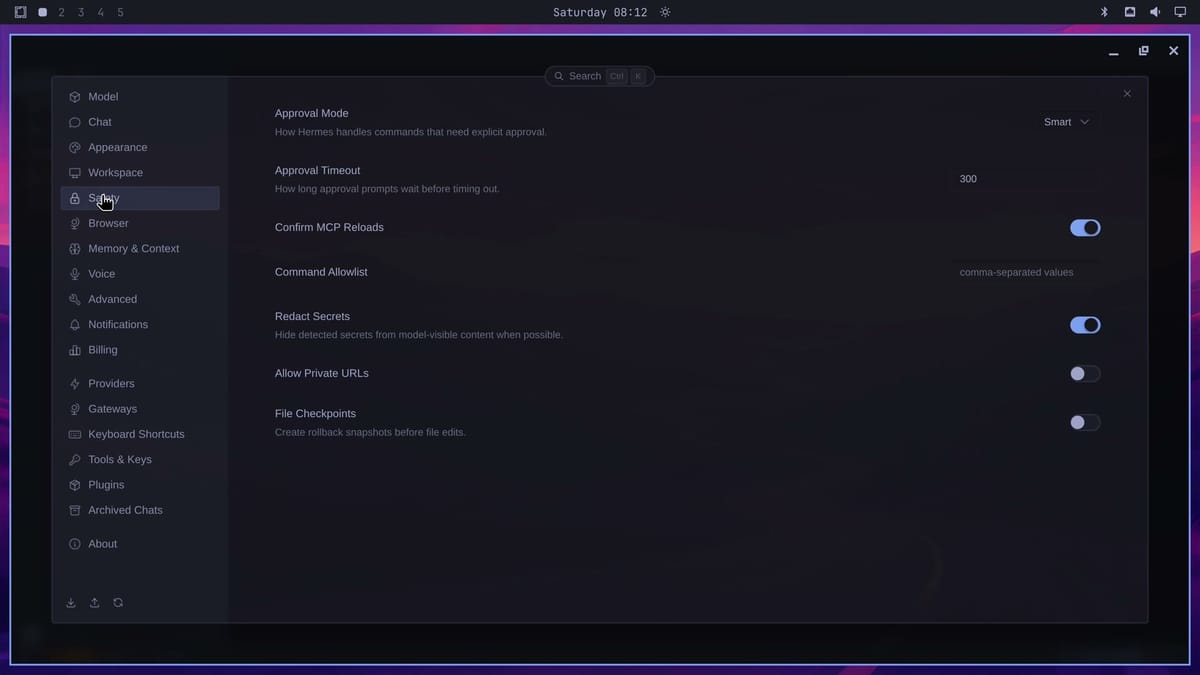The height and width of the screenshot is (675, 1200).
Task: Click the "Redact Secrets" label
Action: (x=312, y=317)
